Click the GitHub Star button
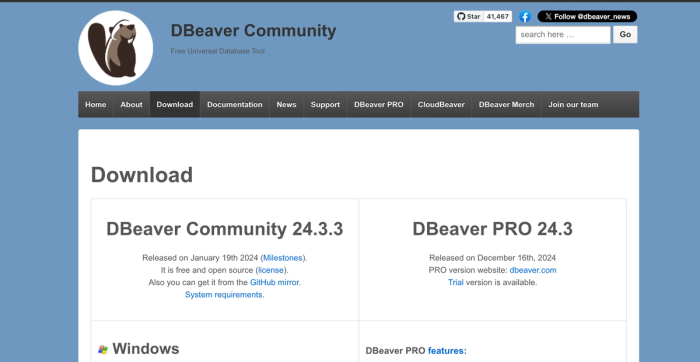 click(468, 17)
